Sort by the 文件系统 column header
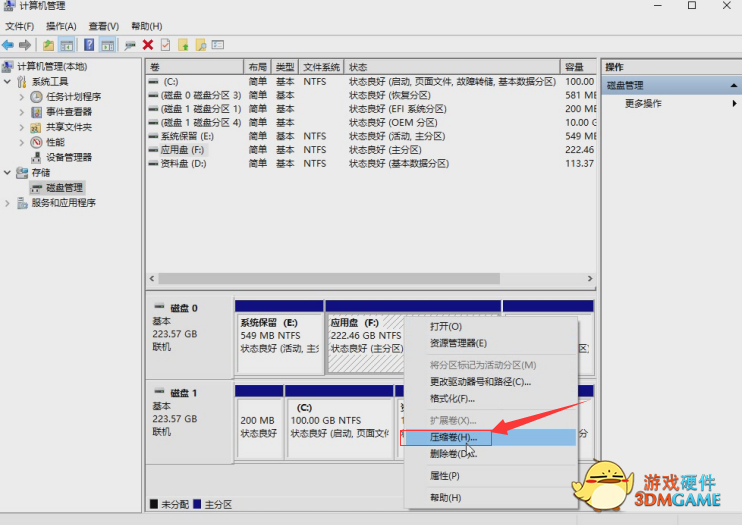The image size is (742, 525). click(321, 67)
